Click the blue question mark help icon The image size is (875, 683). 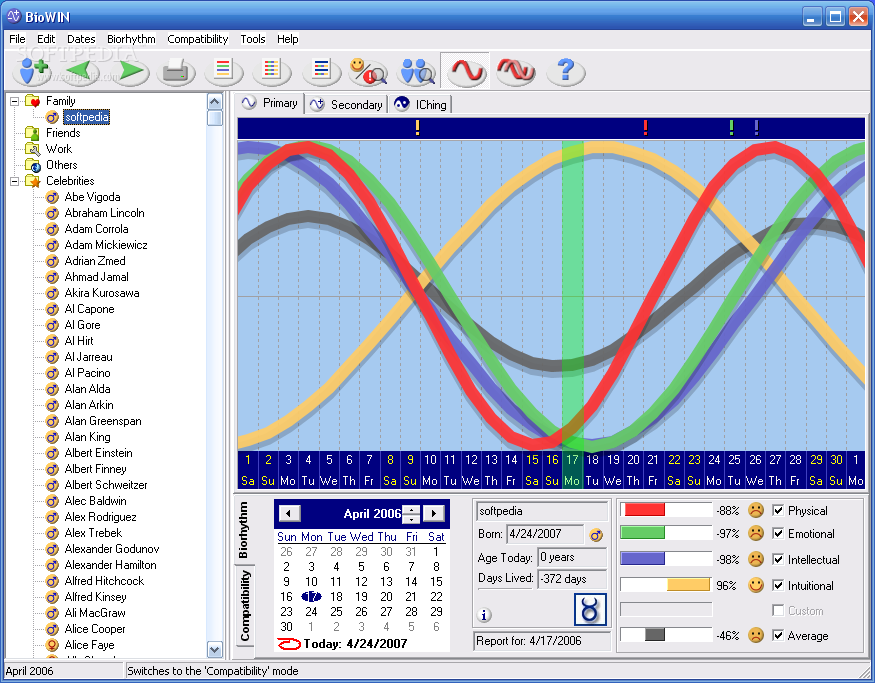point(565,71)
